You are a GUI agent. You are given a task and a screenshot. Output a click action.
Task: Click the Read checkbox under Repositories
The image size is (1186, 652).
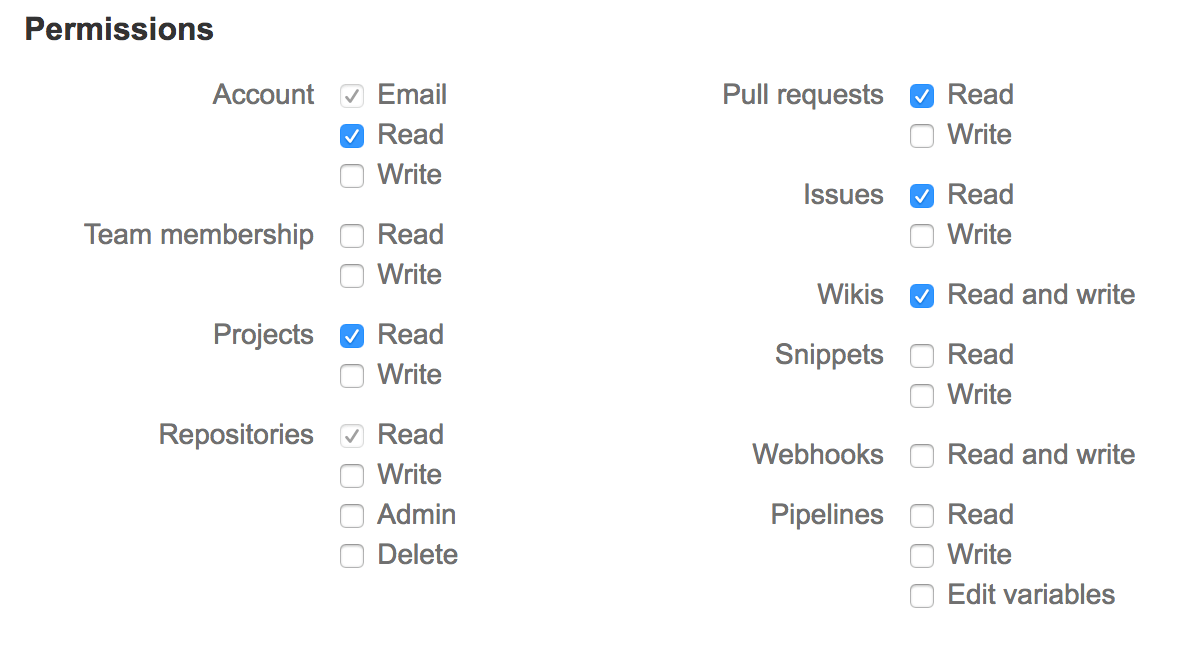point(352,436)
